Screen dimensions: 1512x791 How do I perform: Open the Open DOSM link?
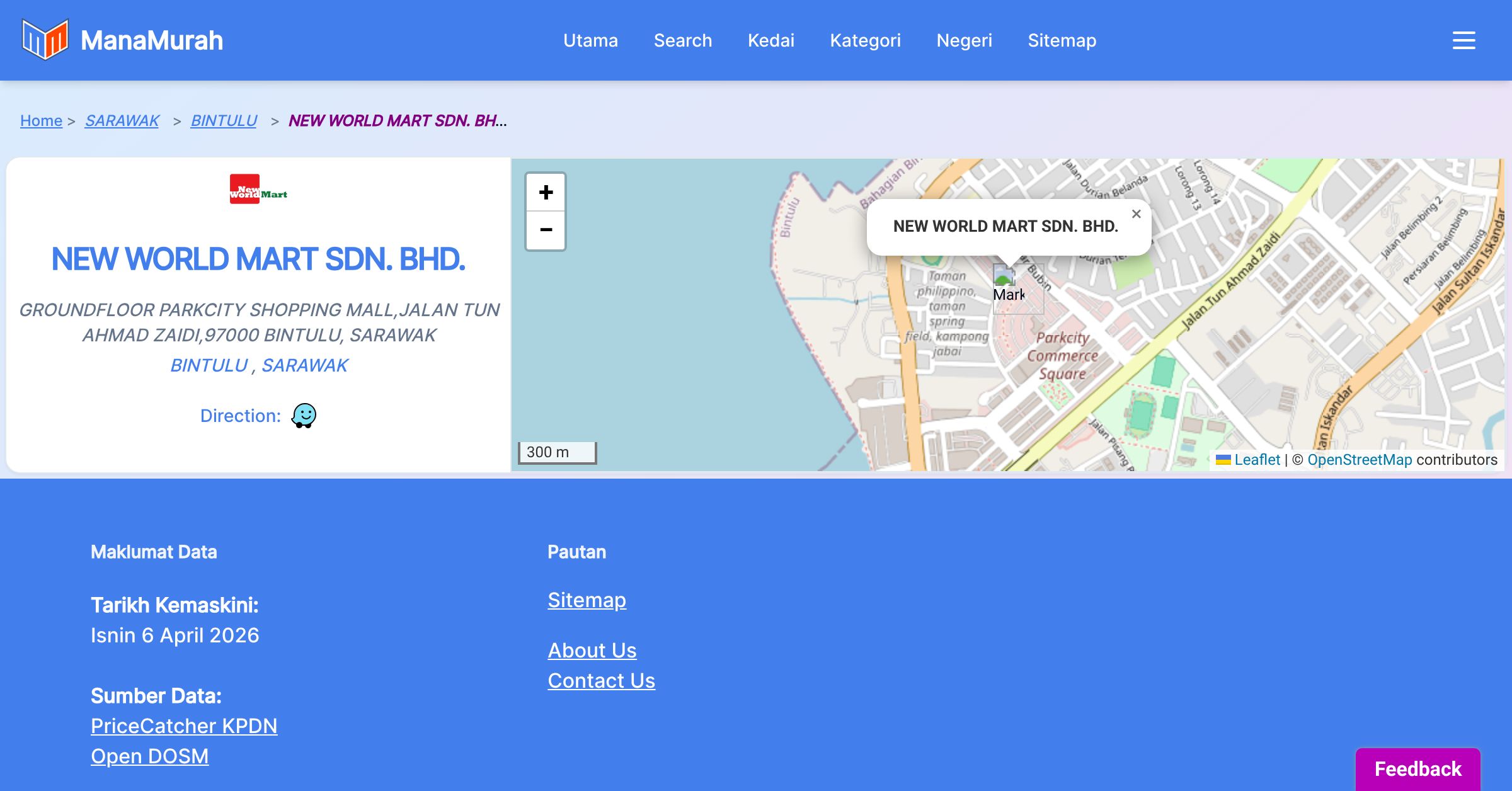click(149, 756)
